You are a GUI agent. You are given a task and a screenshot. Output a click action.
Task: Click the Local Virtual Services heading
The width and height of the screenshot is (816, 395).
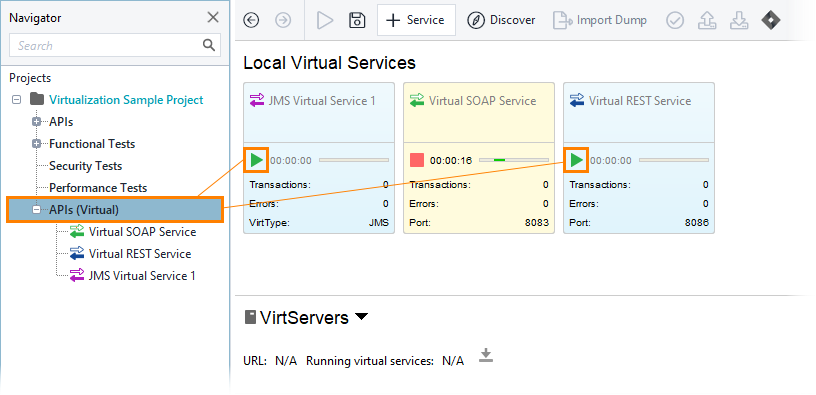[x=329, y=63]
